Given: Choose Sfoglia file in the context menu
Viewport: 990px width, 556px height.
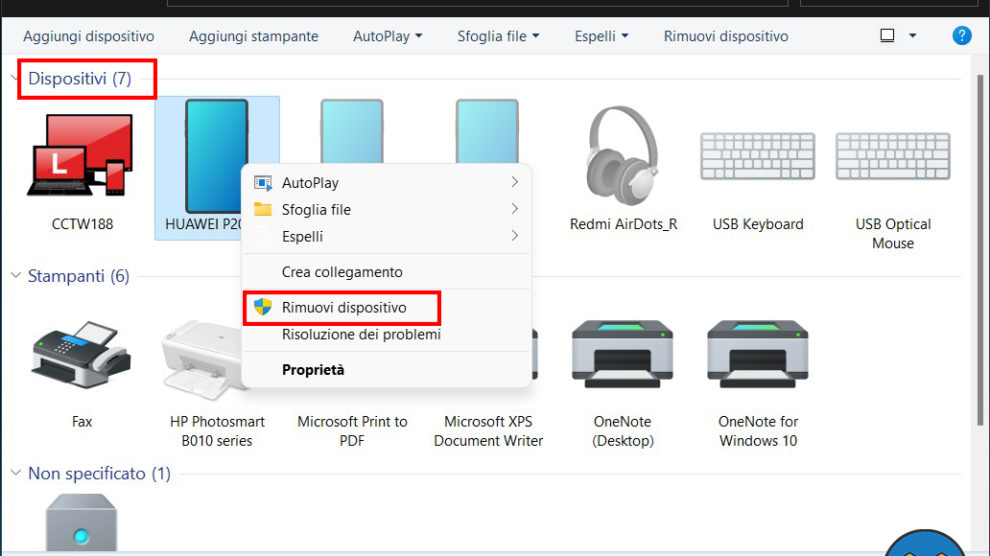Looking at the screenshot, I should (386, 210).
